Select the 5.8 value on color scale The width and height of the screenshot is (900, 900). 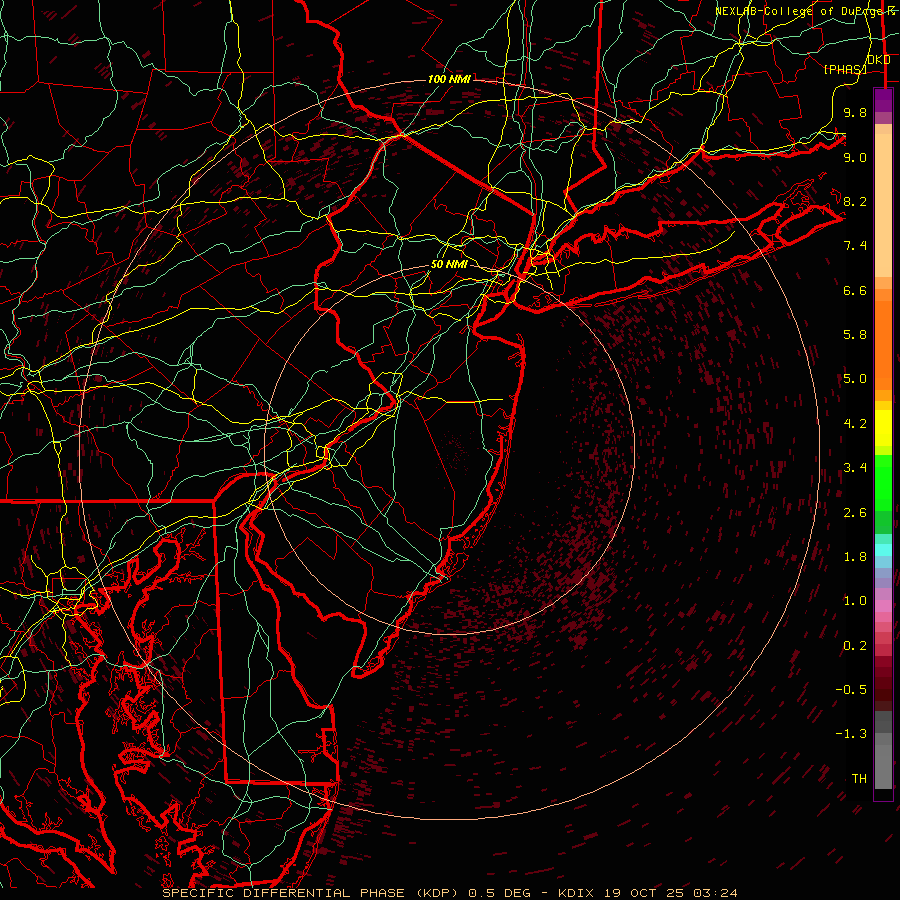(x=855, y=335)
